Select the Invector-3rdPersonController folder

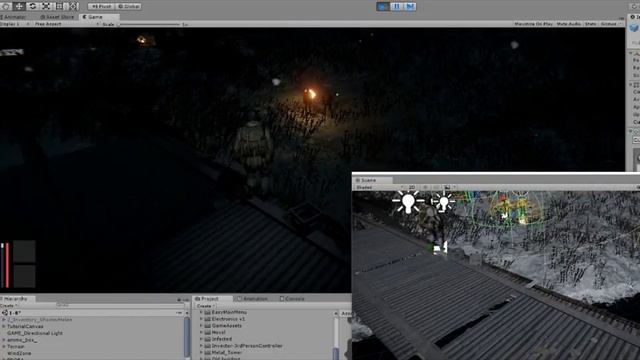coord(247,346)
